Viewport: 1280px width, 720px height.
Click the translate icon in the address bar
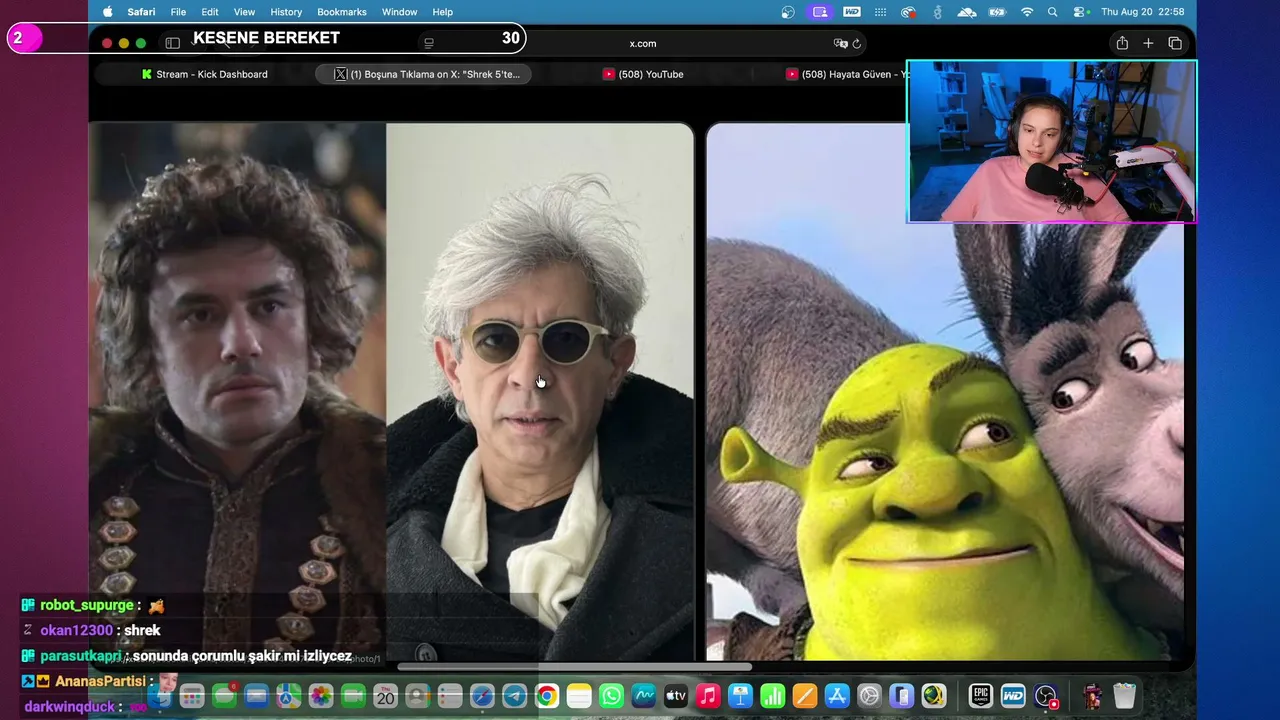pyautogui.click(x=840, y=43)
